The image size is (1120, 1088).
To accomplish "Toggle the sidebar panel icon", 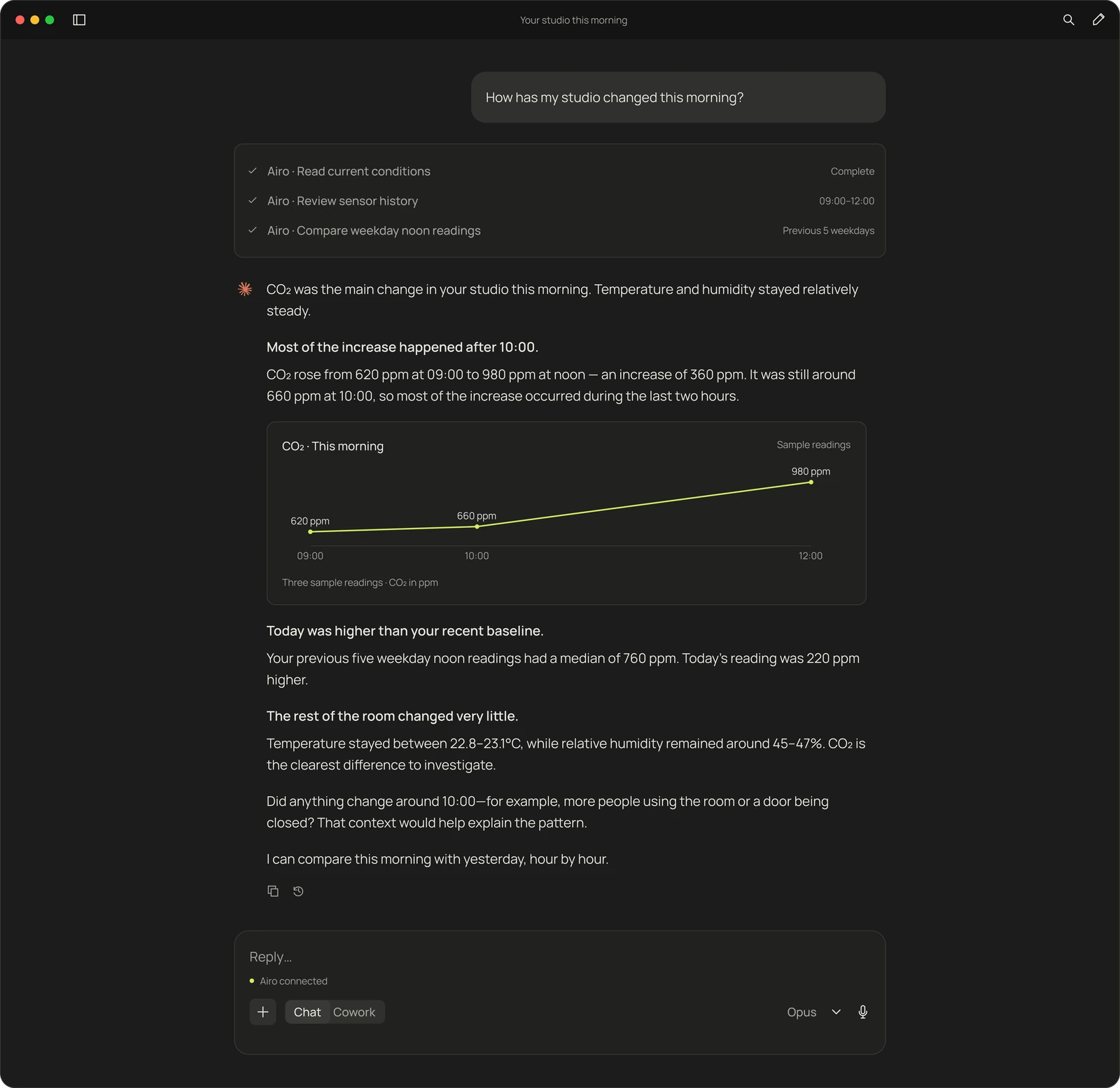I will pyautogui.click(x=79, y=20).
